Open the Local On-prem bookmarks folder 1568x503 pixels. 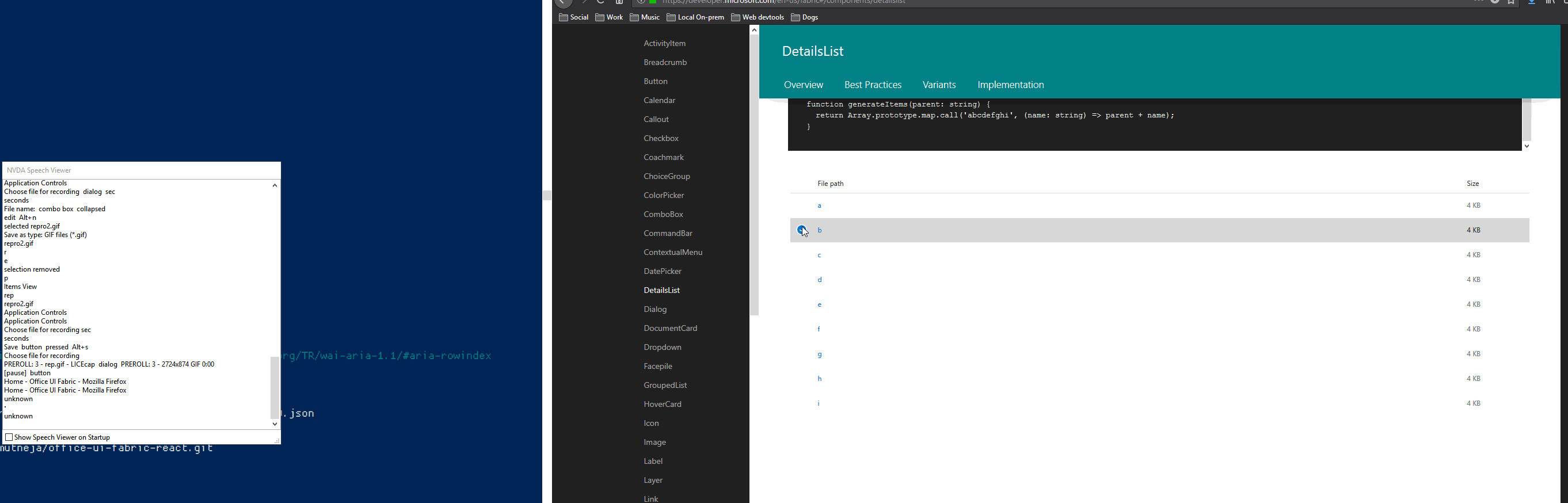(695, 17)
